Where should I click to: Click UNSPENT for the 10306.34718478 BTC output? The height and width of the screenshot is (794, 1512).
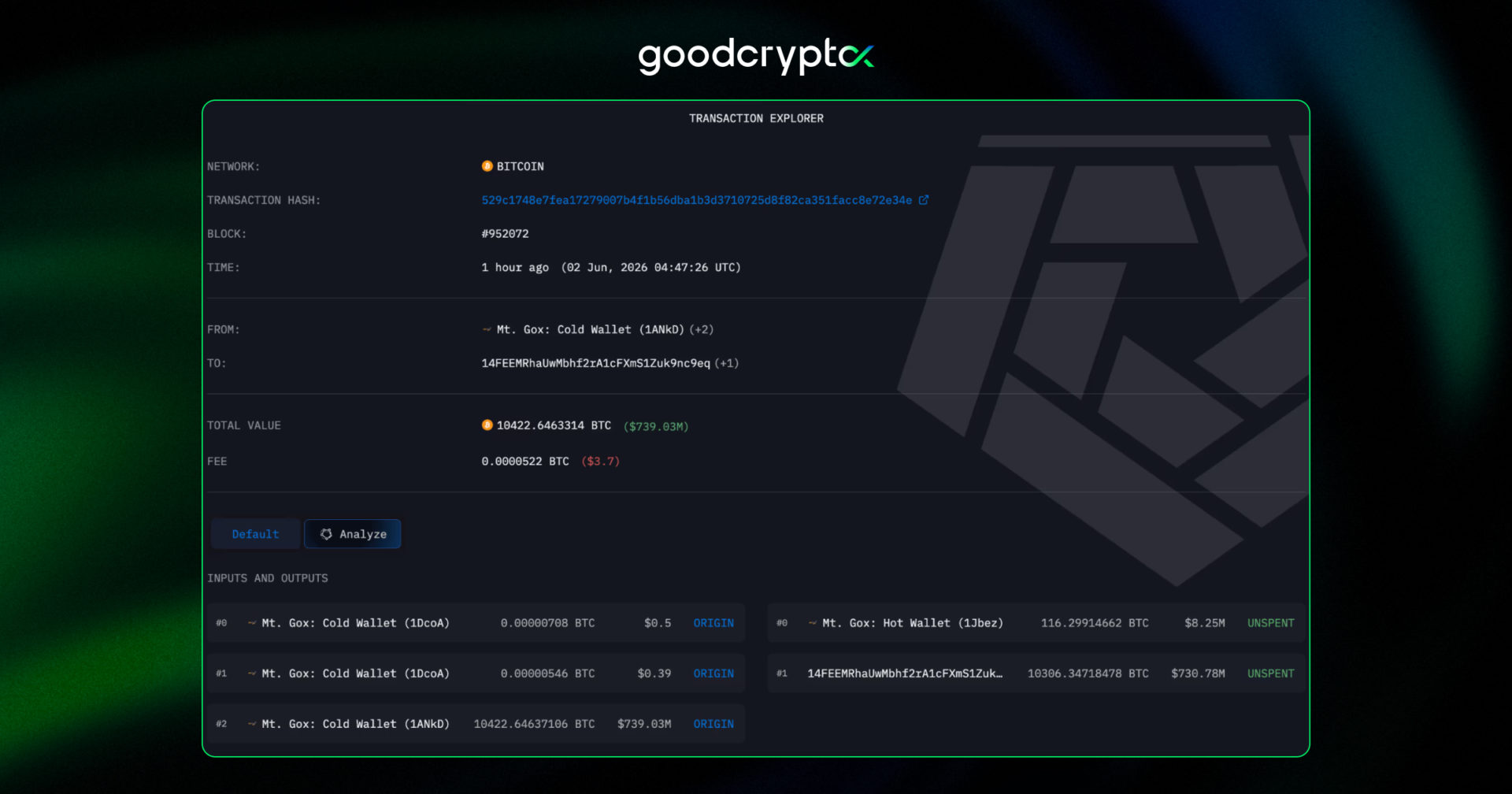tap(1270, 673)
